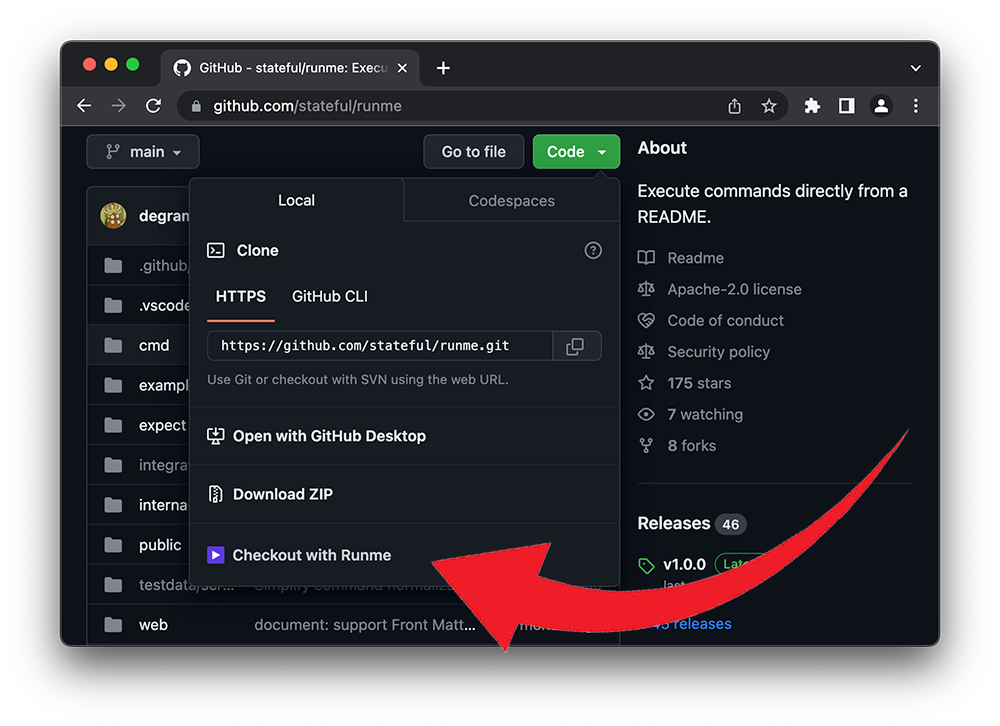
Task: Click the Clone help question mark icon
Action: tap(593, 251)
